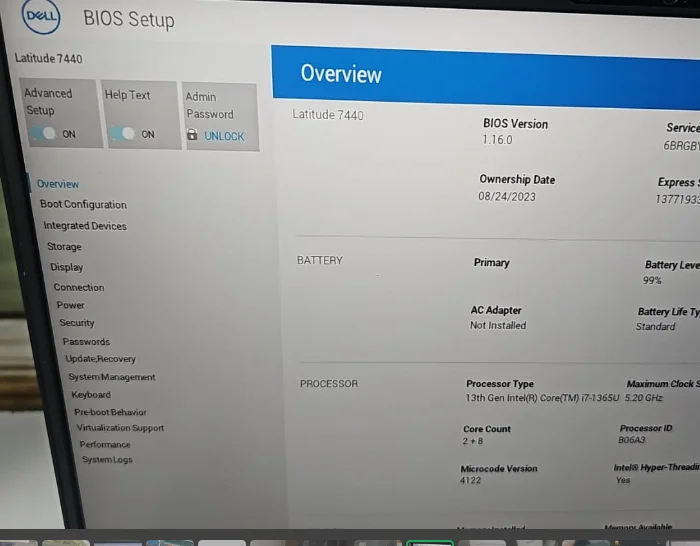Screen dimensions: 700x546
Task: Click the Primary battery label
Action: coord(492,263)
